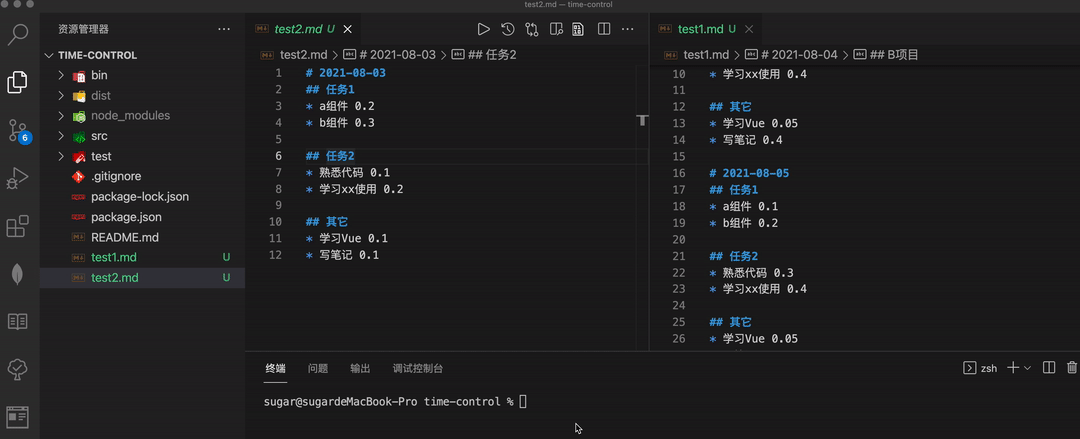Open the new-terminal launch profile dropdown

1027,368
